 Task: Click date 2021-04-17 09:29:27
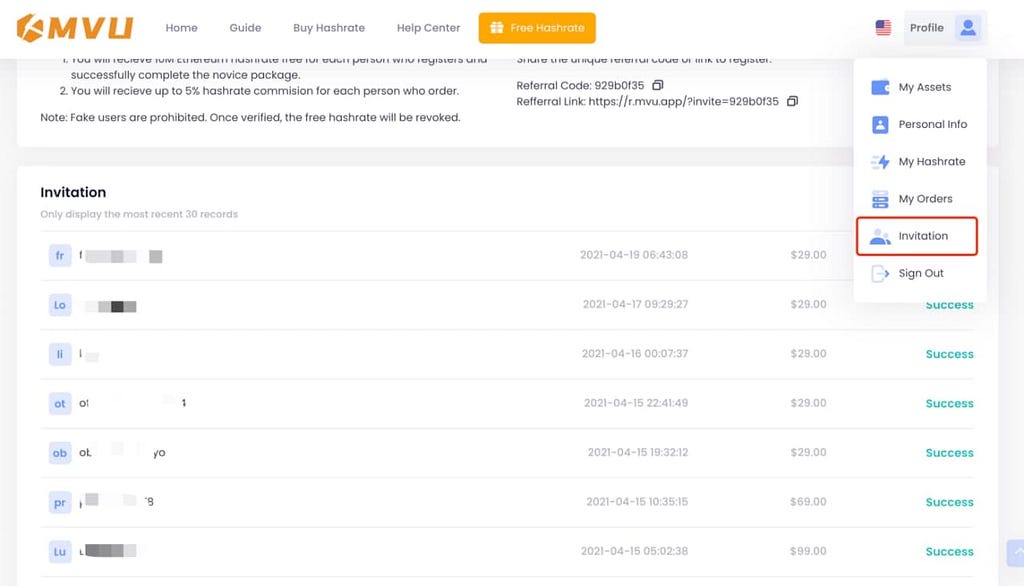tap(635, 304)
